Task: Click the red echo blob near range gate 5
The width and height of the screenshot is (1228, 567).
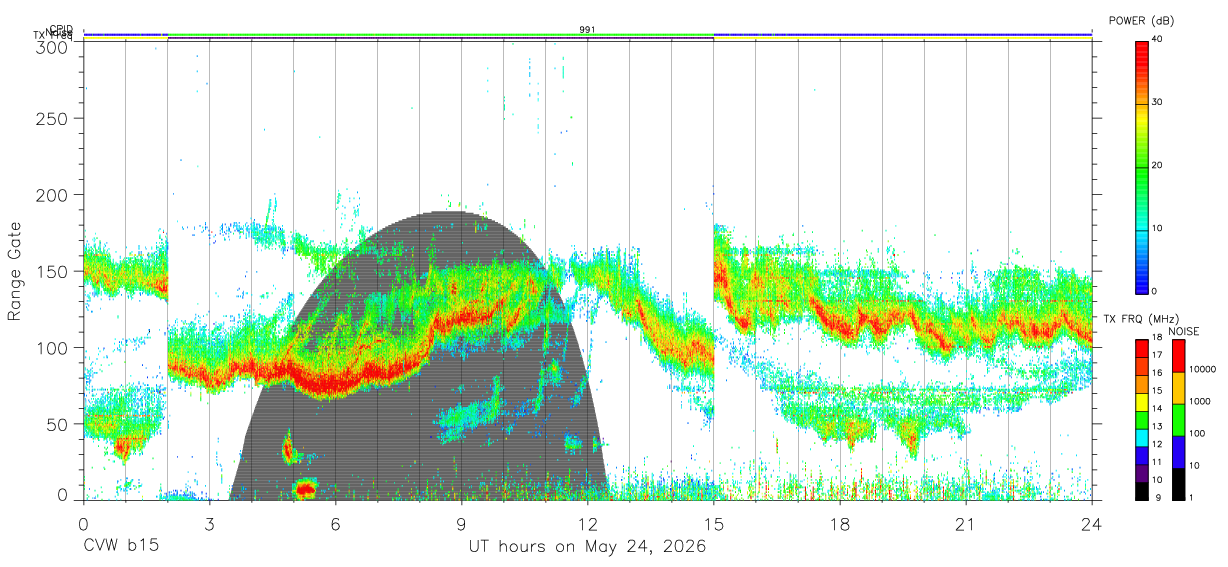Action: (306, 489)
